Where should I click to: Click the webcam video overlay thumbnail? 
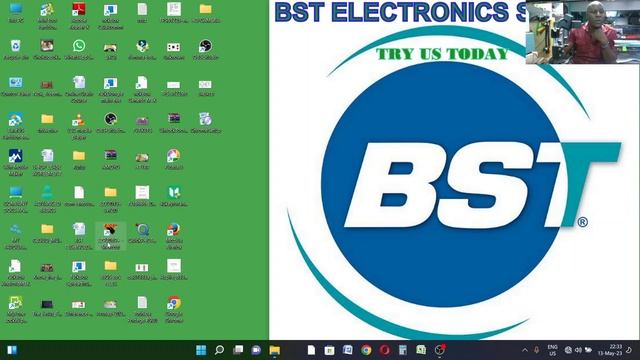click(582, 32)
